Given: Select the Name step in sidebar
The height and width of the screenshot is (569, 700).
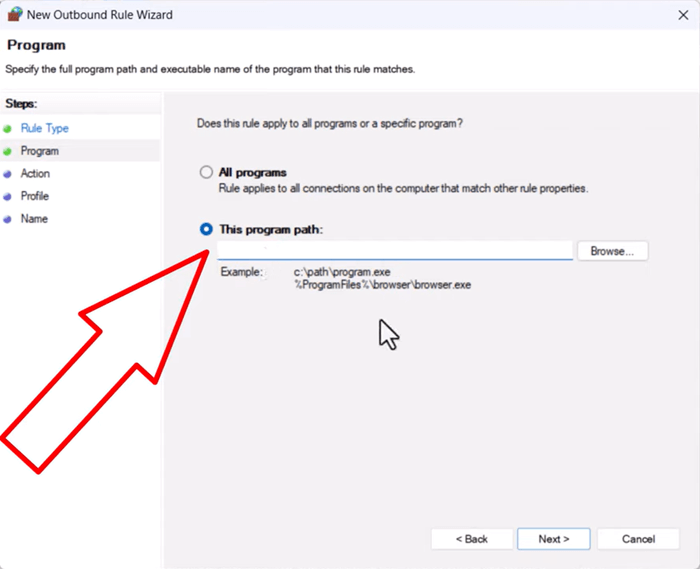Looking at the screenshot, I should click(x=34, y=219).
